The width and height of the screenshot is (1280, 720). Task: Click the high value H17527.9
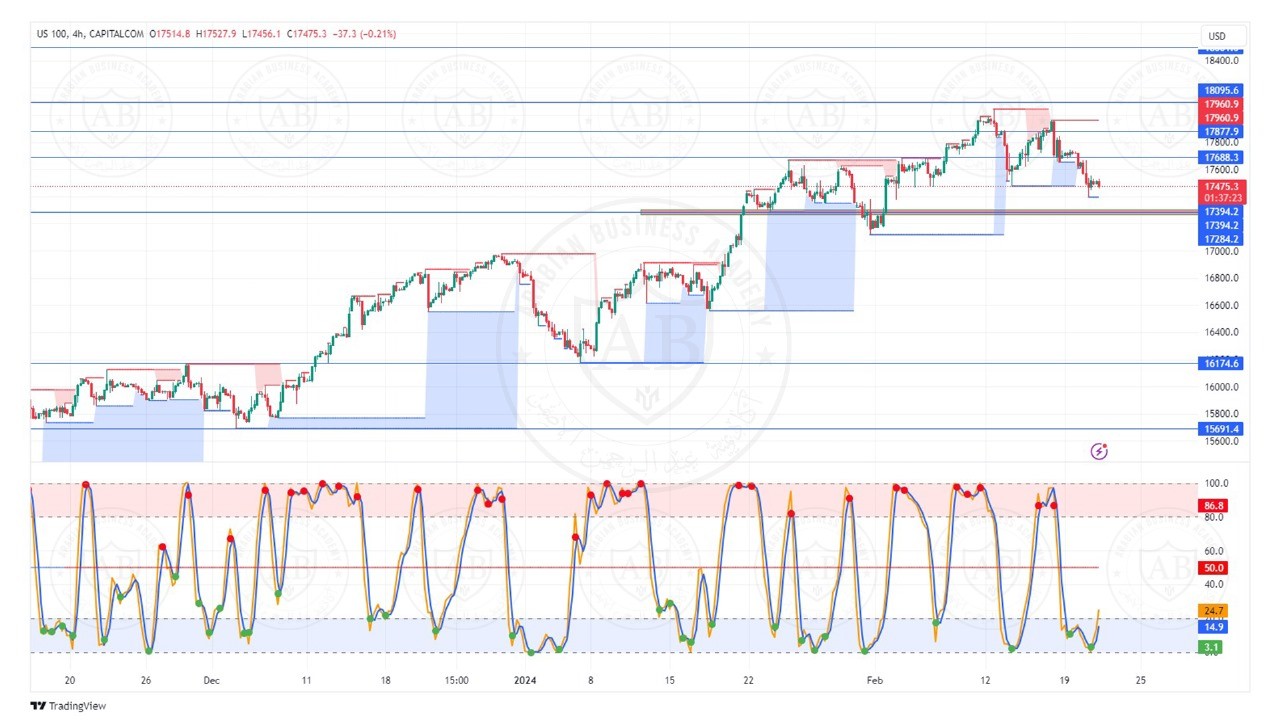coord(216,34)
